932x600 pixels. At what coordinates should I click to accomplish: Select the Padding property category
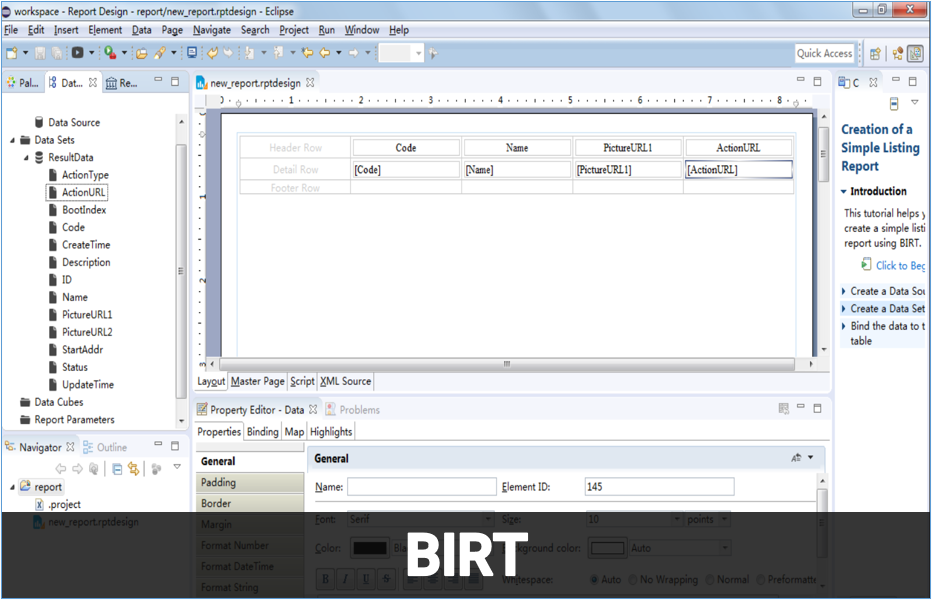250,482
